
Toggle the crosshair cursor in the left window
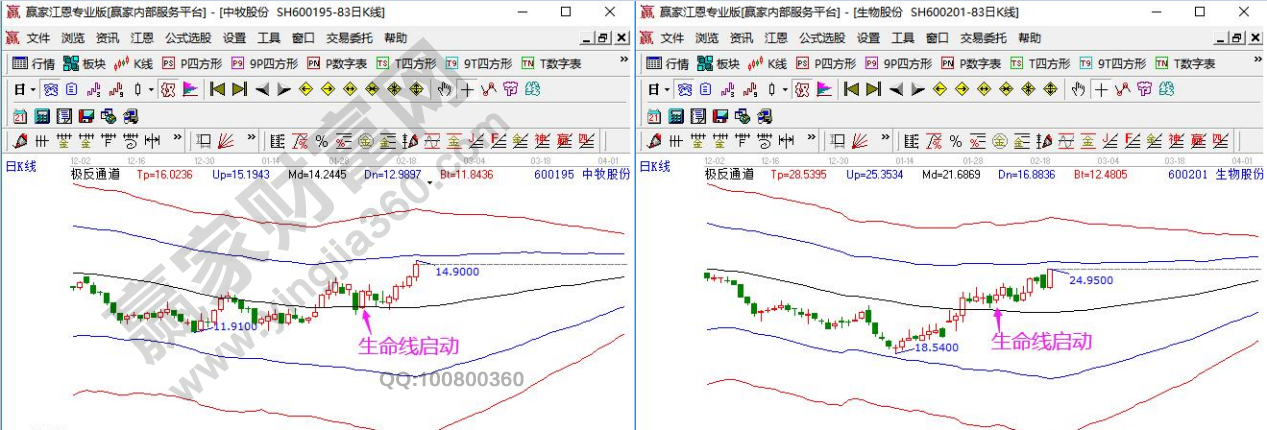(467, 89)
